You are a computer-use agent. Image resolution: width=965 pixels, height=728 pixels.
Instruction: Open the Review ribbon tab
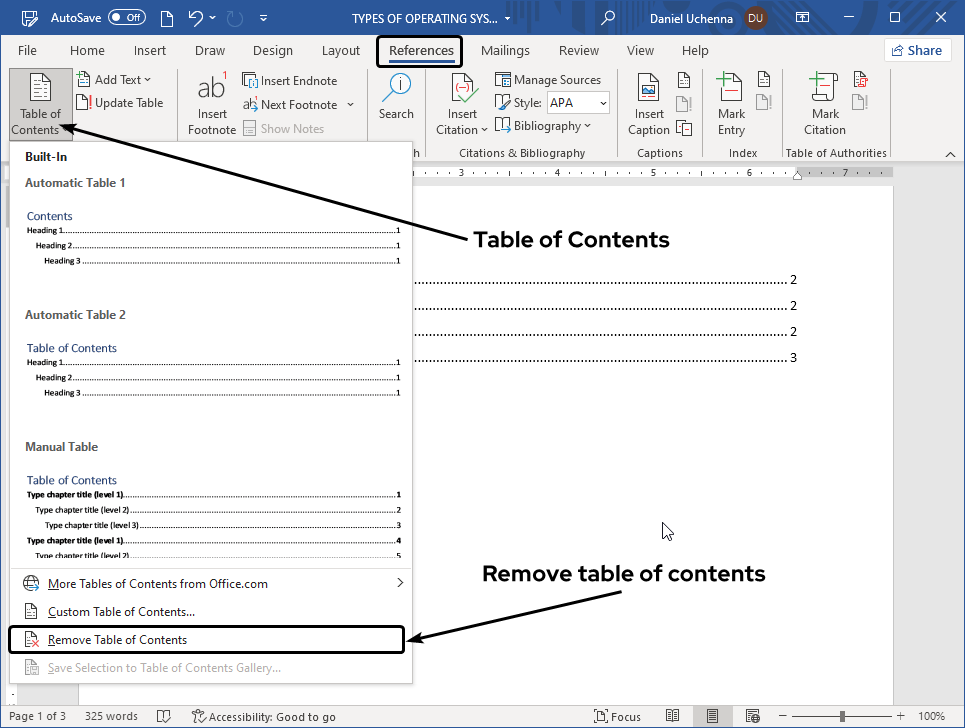click(x=578, y=50)
